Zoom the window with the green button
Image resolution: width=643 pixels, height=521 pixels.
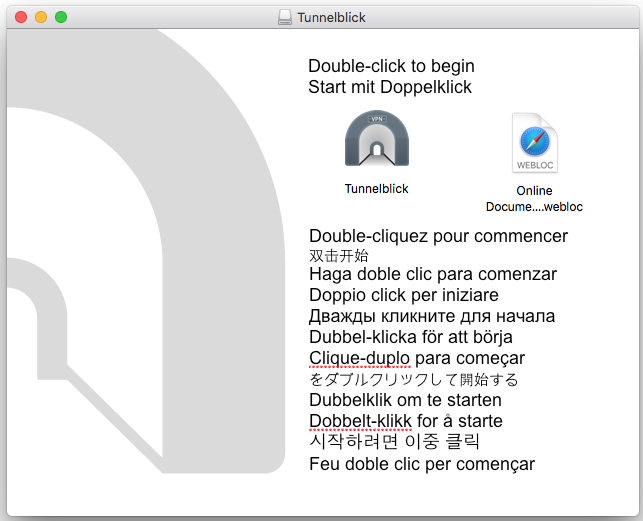(61, 17)
